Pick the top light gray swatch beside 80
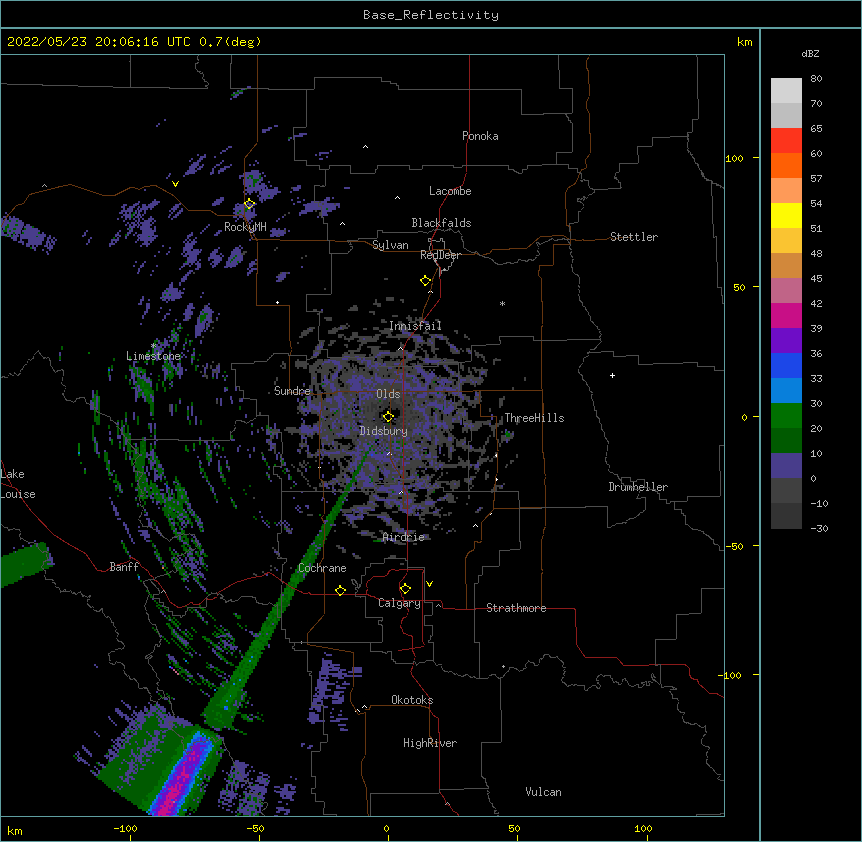The width and height of the screenshot is (862, 842). coord(786,91)
